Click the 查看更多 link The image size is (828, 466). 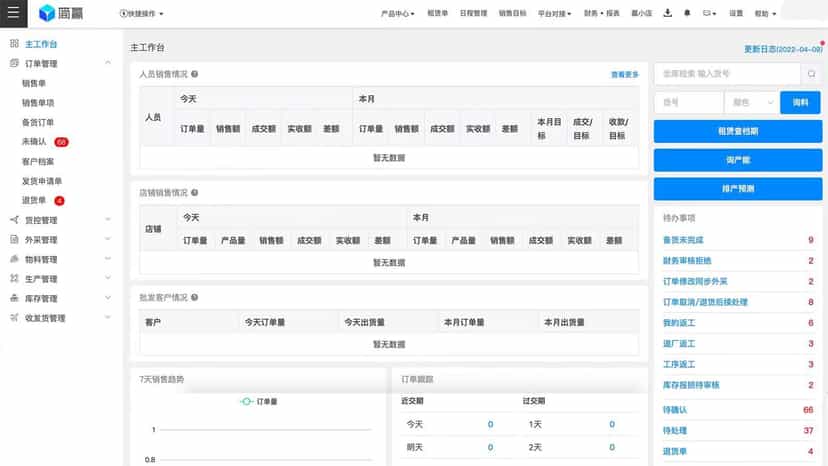click(x=625, y=74)
